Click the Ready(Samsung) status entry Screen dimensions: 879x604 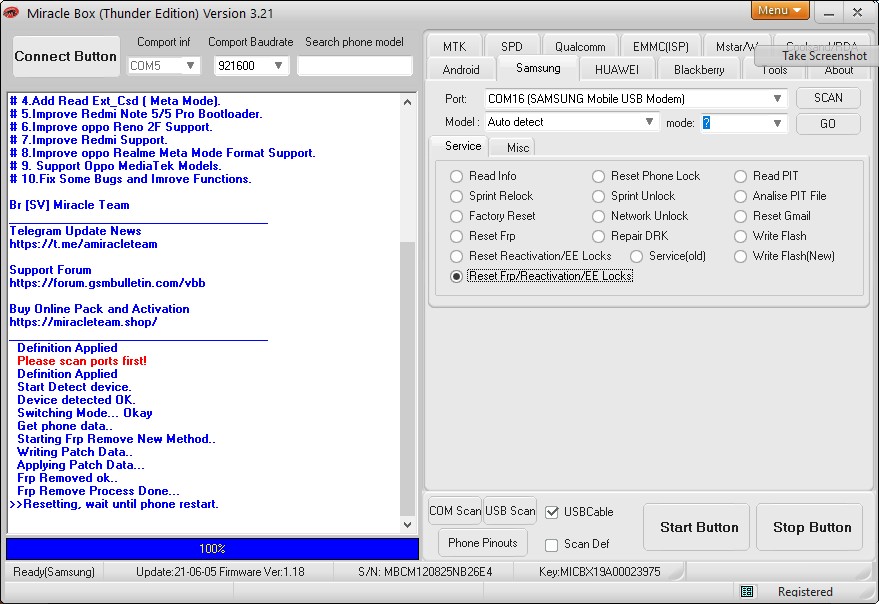point(54,572)
